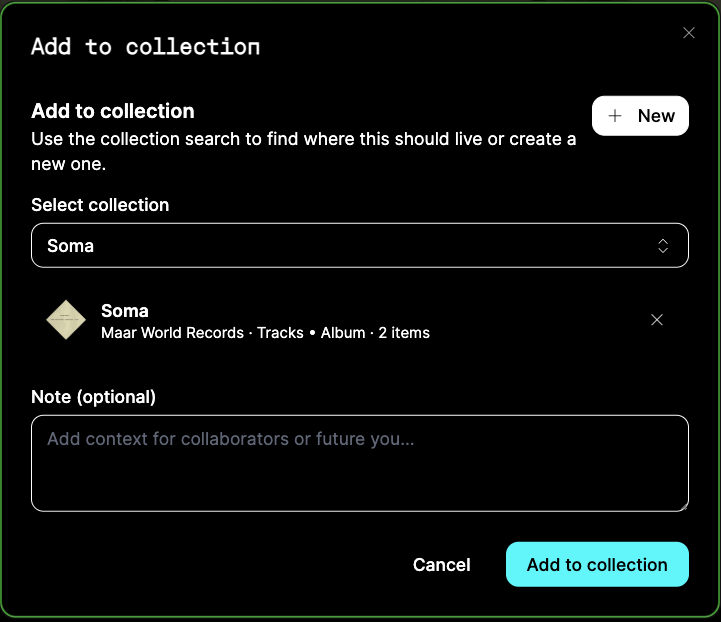Remove the selected Soma collection
This screenshot has width=721, height=622.
pyautogui.click(x=657, y=320)
